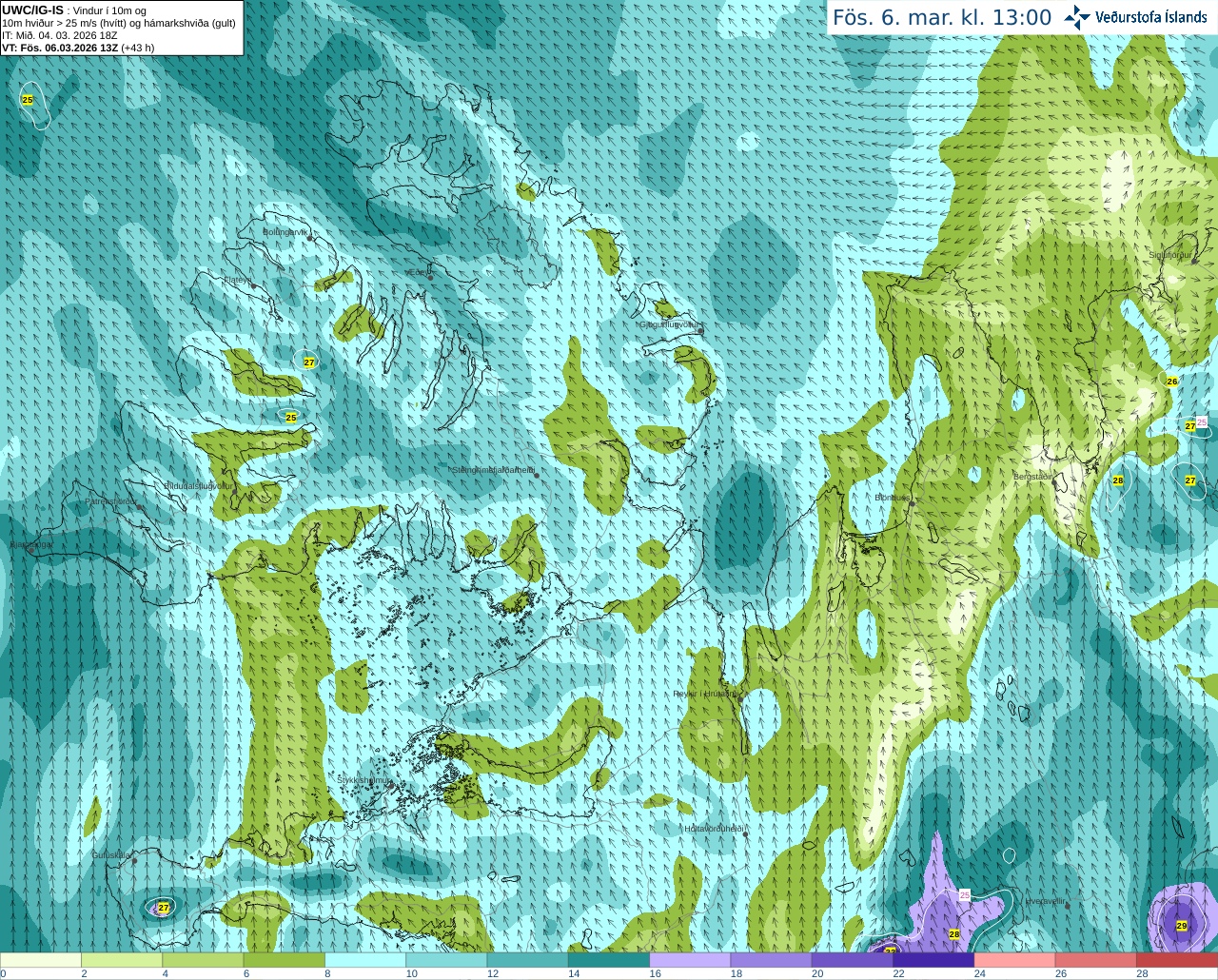The image size is (1218, 980).
Task: Click the yellow 27 gust marker near Gufuskálar
Action: pyautogui.click(x=164, y=908)
